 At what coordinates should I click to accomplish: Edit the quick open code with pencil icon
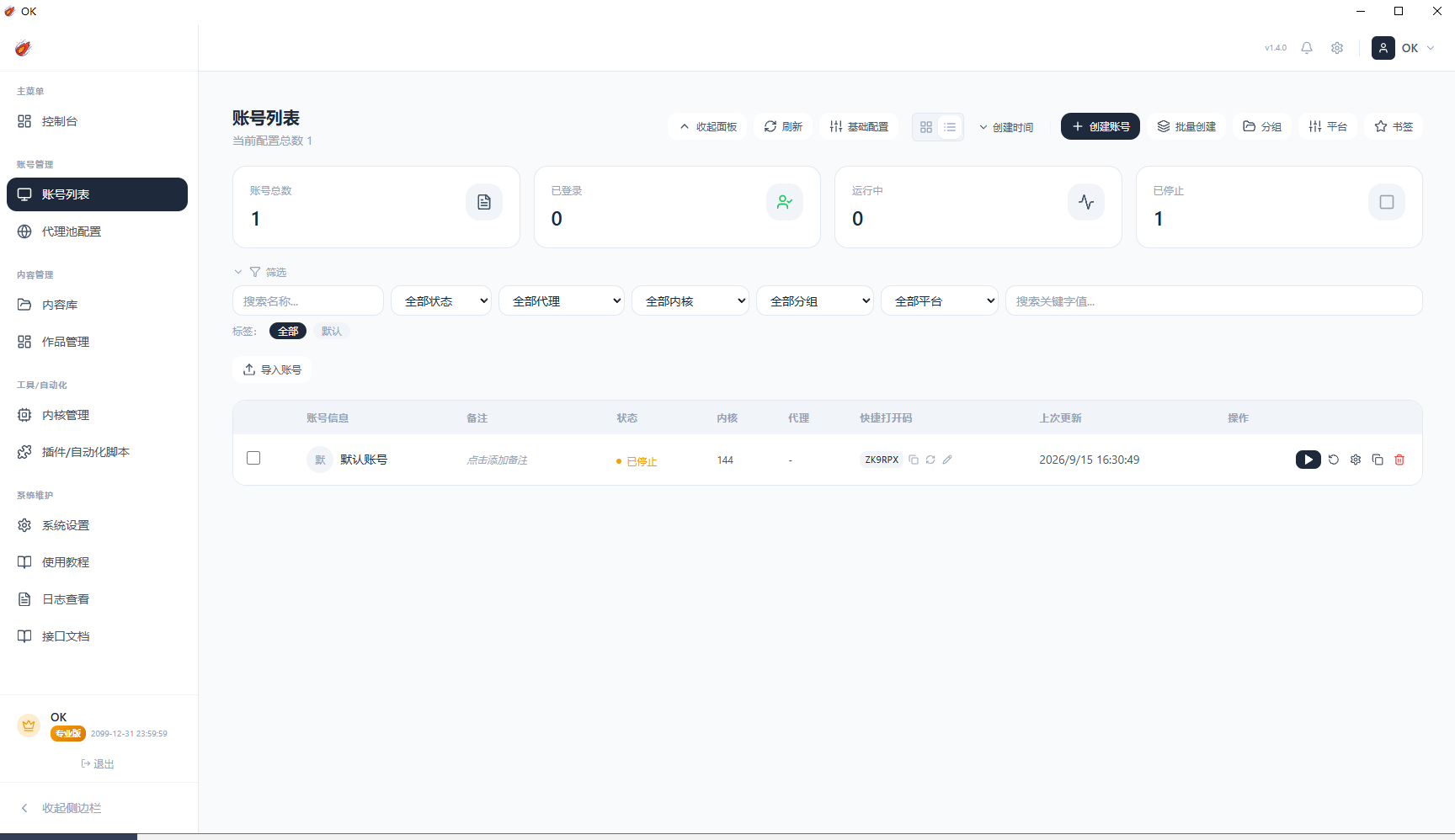947,460
